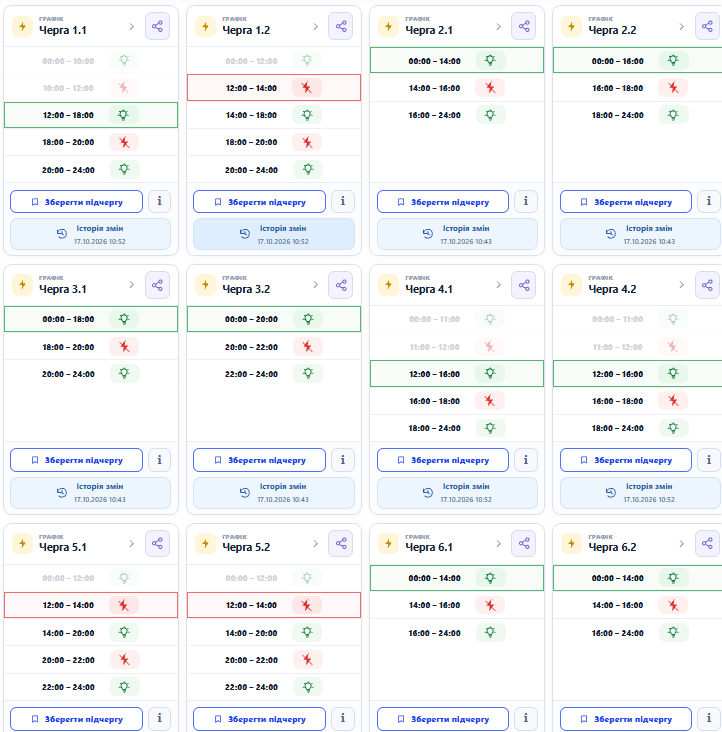Select 12:00 – 14:00 outage in Черга 1.2
Screen dimensions: 722x732
click(274, 88)
